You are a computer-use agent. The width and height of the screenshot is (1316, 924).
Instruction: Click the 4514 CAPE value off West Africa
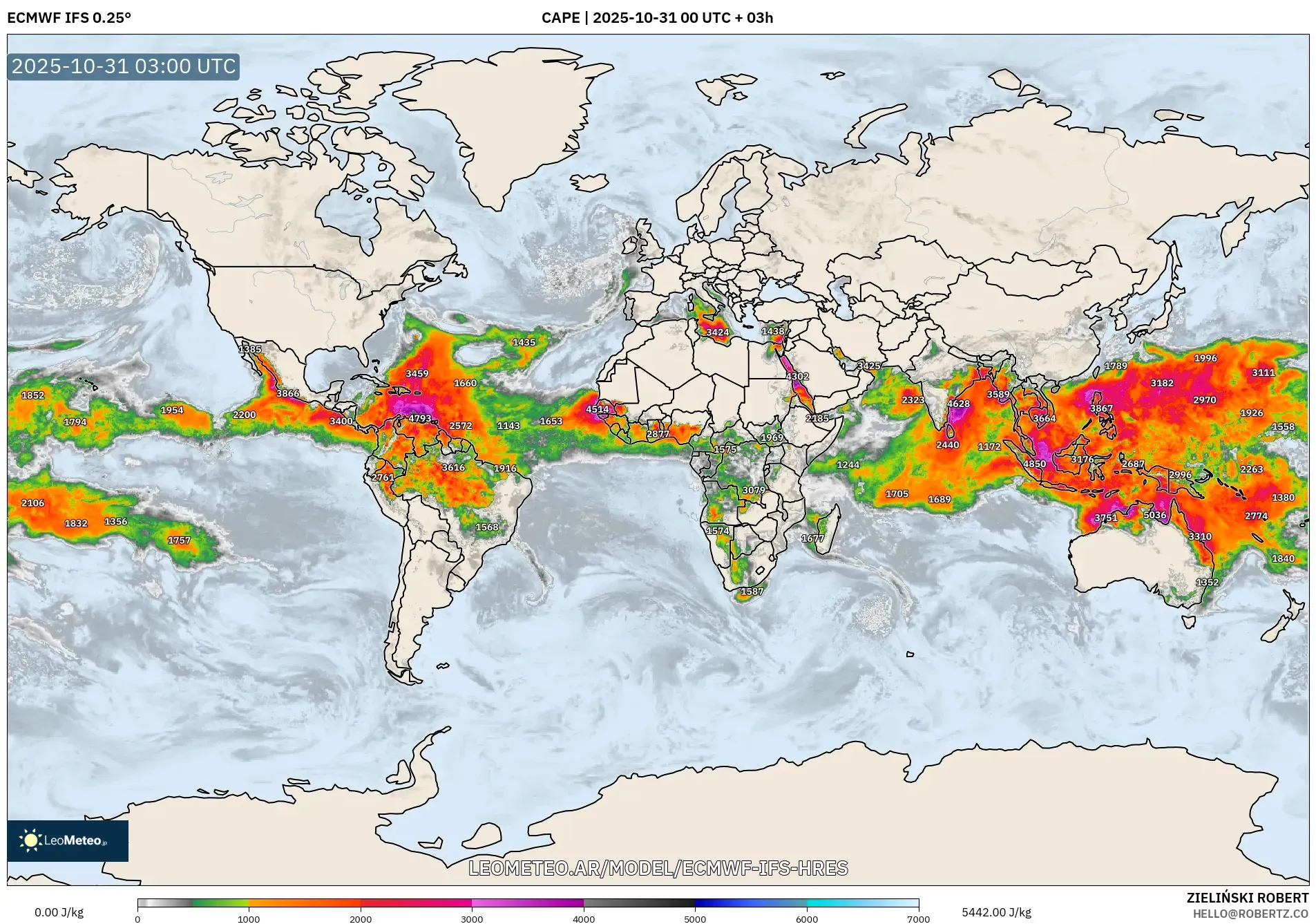(x=597, y=409)
